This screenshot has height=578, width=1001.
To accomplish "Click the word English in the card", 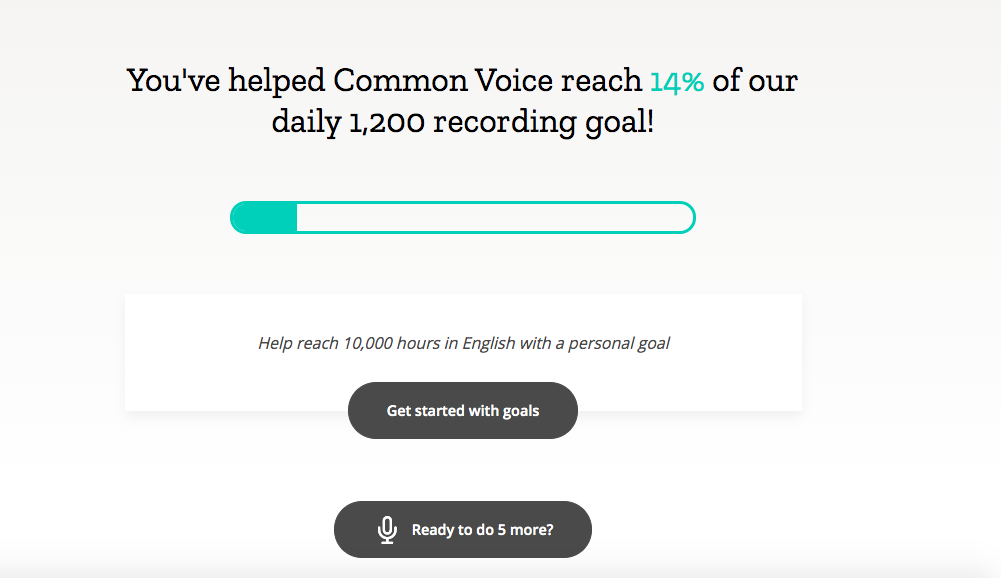I will pos(488,343).
